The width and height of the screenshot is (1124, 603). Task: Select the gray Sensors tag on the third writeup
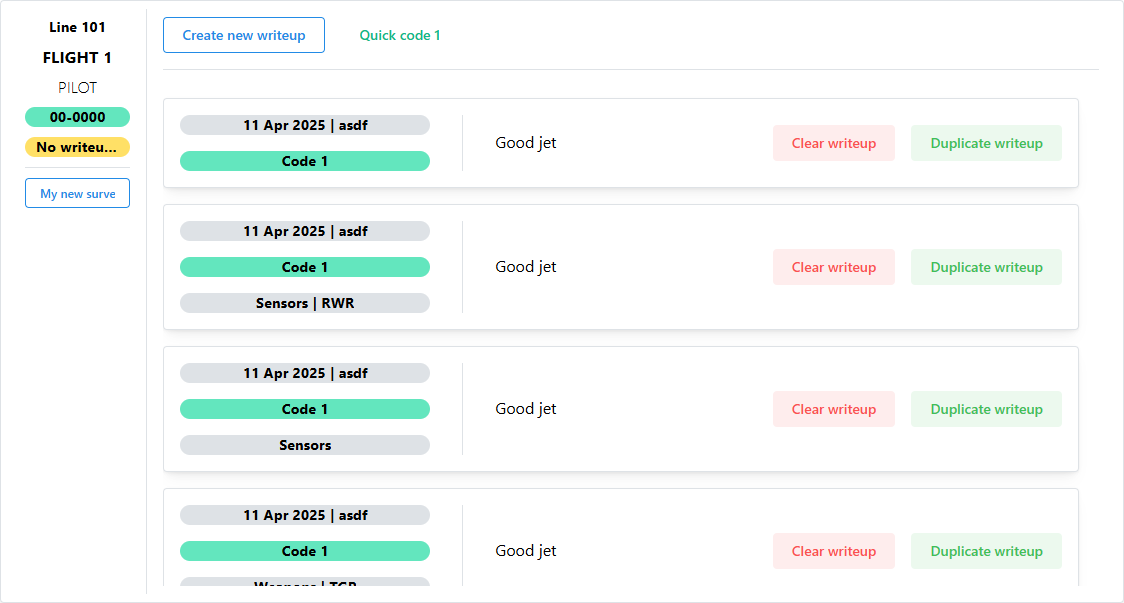click(305, 445)
